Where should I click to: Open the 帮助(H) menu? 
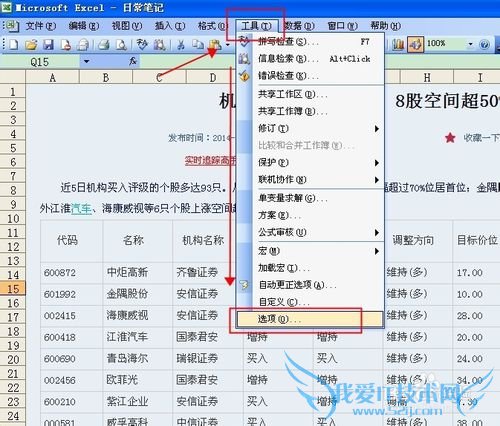[386, 26]
